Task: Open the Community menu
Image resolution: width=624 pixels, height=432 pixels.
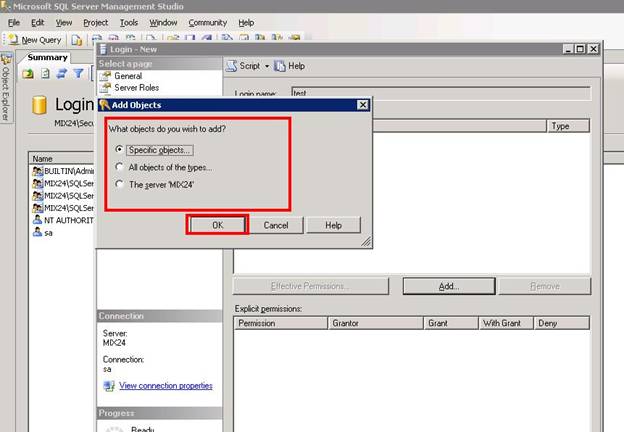Action: pos(207,22)
